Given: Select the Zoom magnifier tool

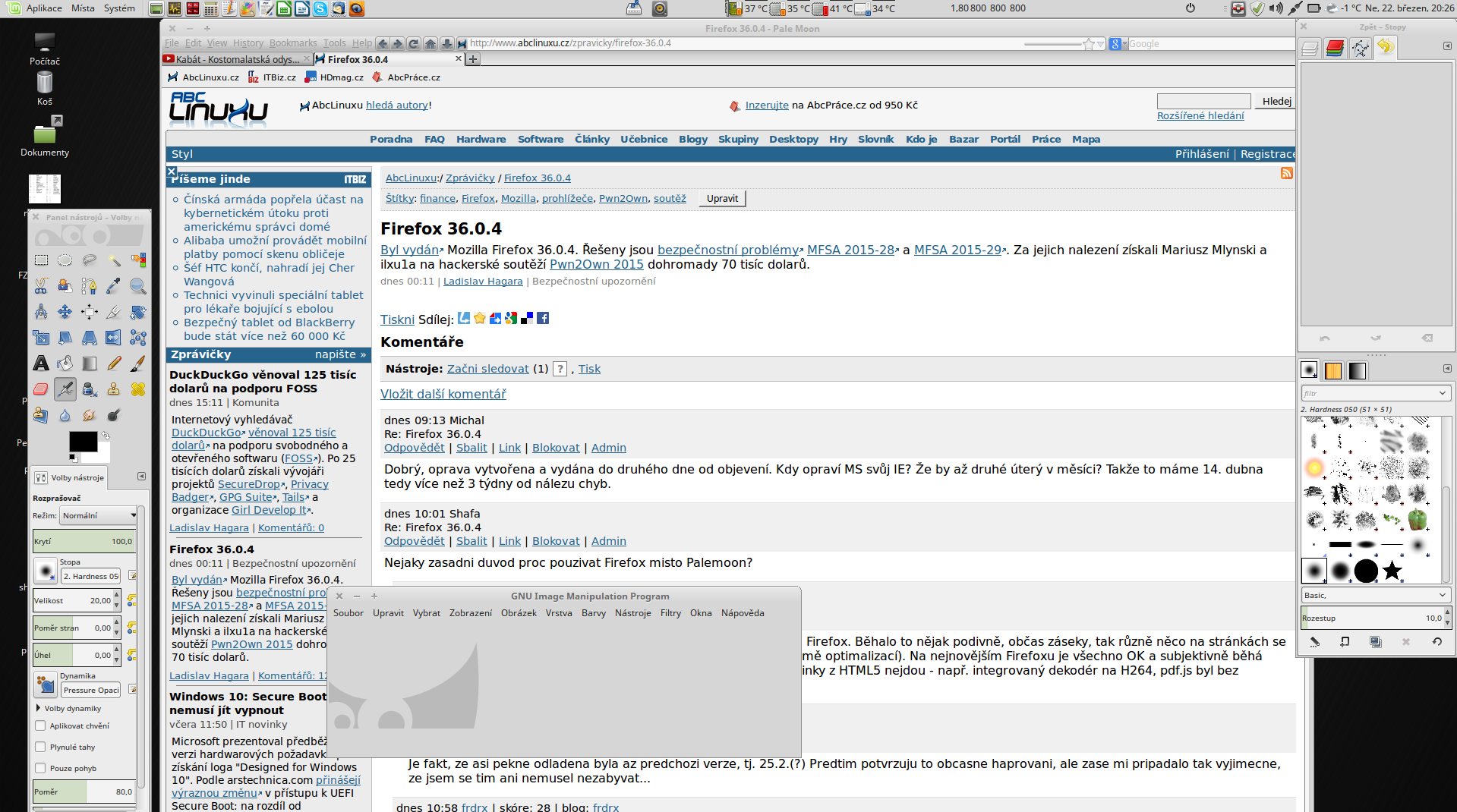Looking at the screenshot, I should (138, 286).
